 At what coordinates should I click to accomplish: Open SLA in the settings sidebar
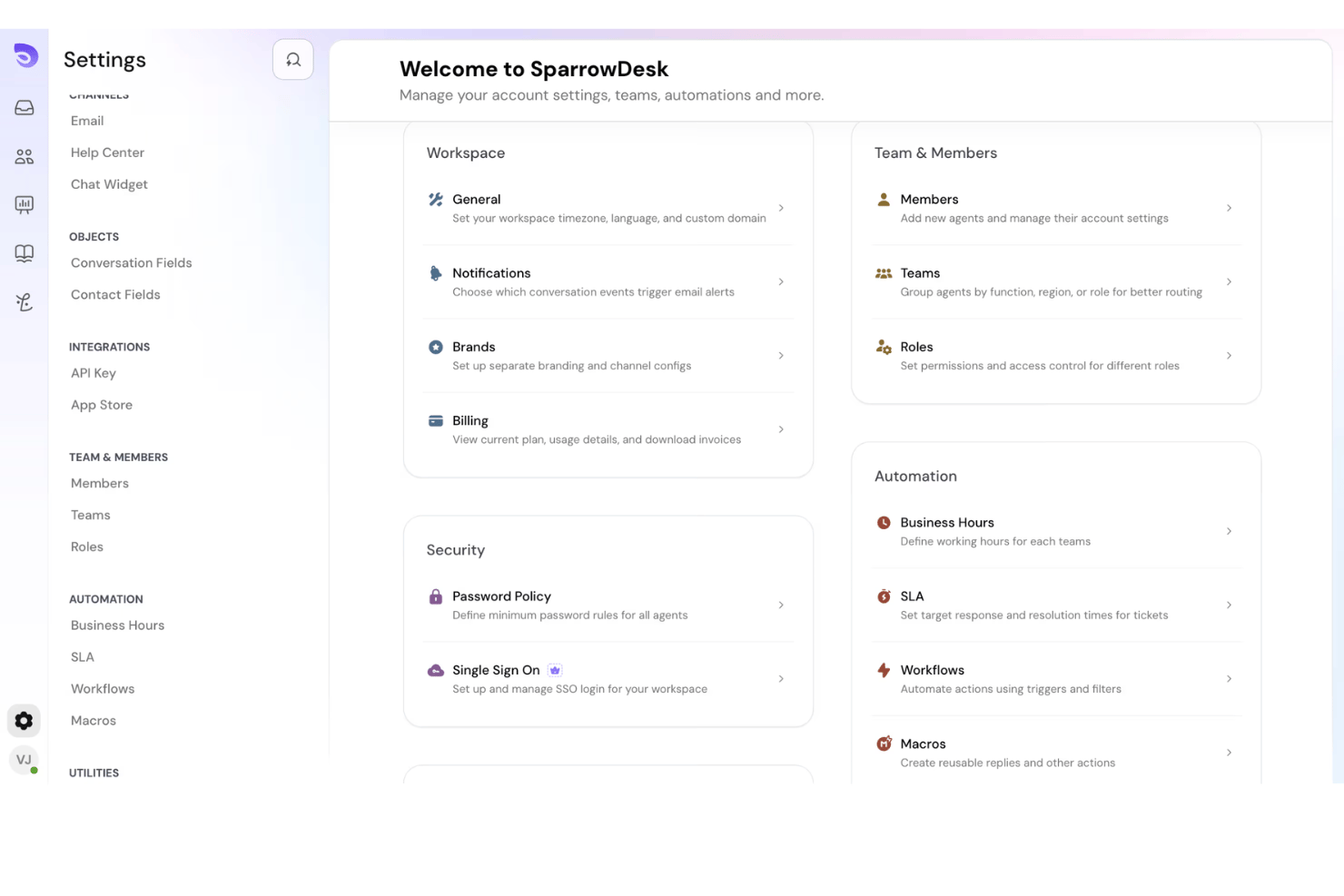click(x=83, y=657)
